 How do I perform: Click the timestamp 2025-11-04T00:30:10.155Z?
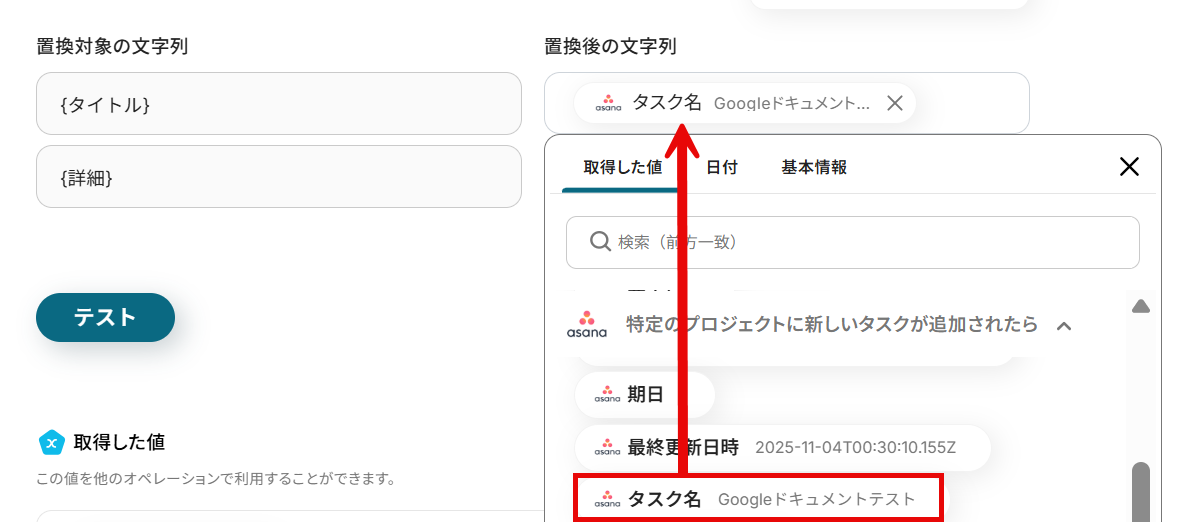(855, 448)
